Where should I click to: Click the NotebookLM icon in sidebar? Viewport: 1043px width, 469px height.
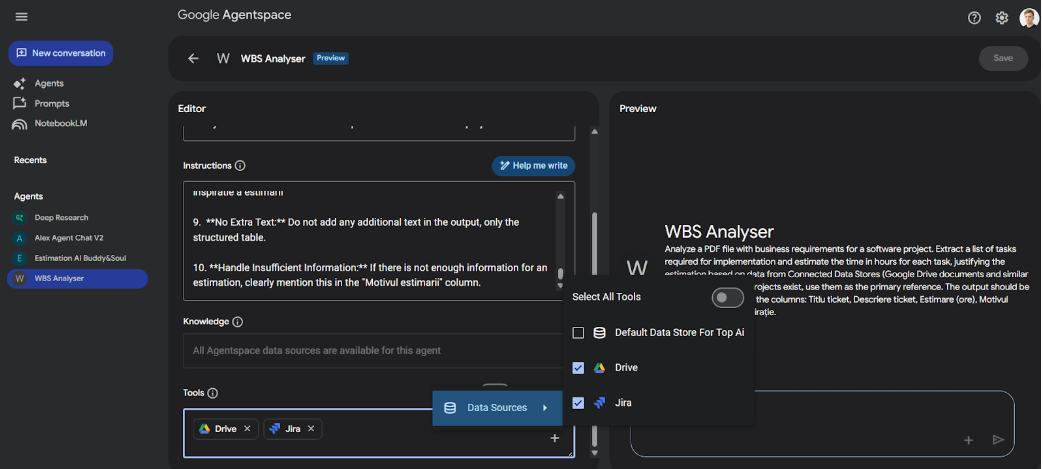[x=20, y=124]
